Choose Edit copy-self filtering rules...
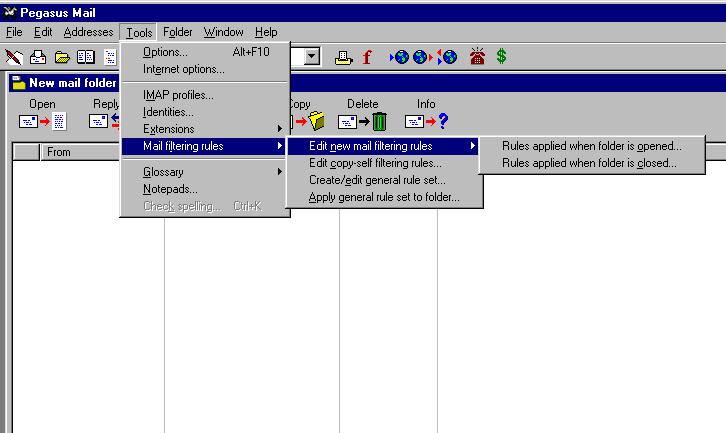The image size is (726, 433). (x=384, y=163)
